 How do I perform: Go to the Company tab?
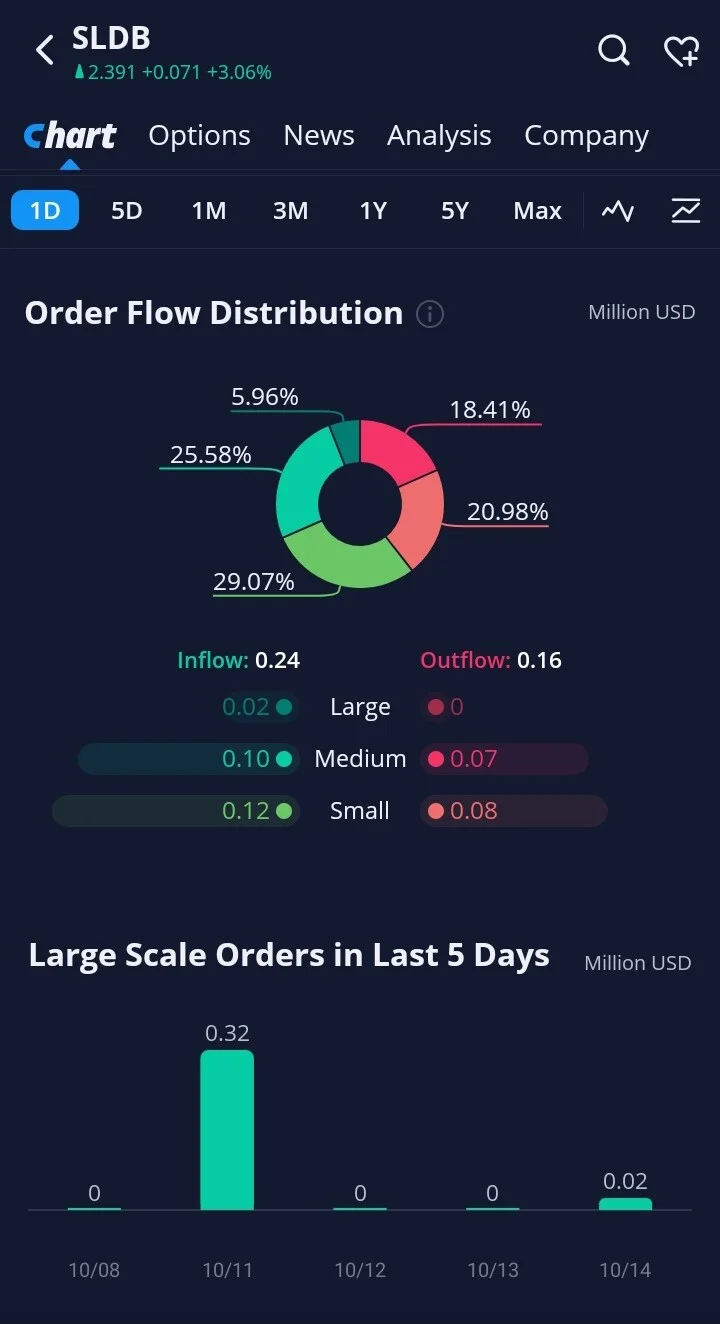(587, 136)
